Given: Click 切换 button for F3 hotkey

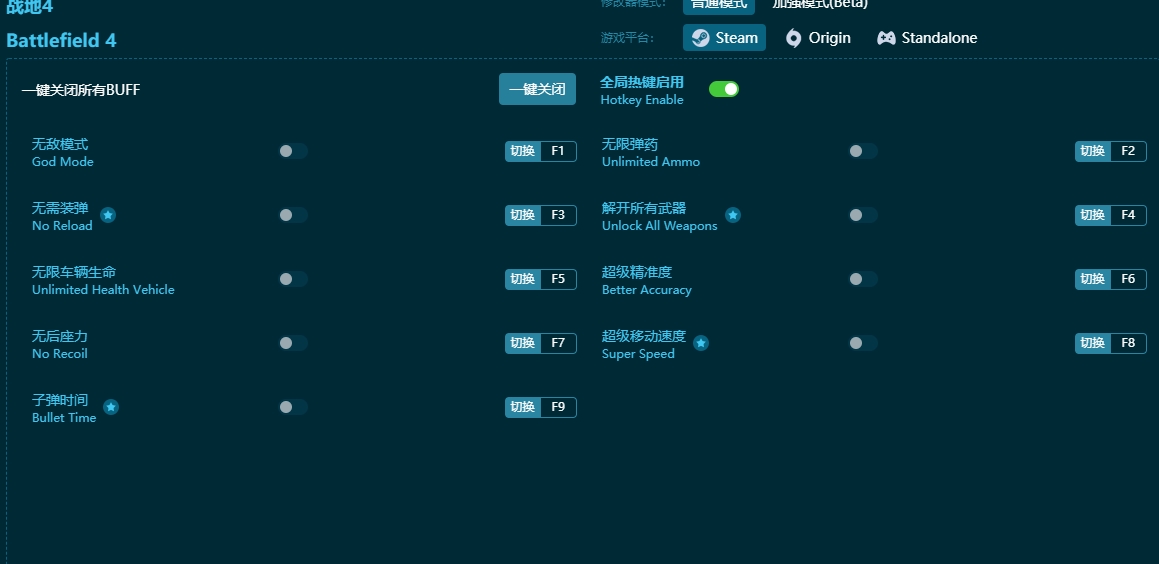Looking at the screenshot, I should (x=523, y=215).
